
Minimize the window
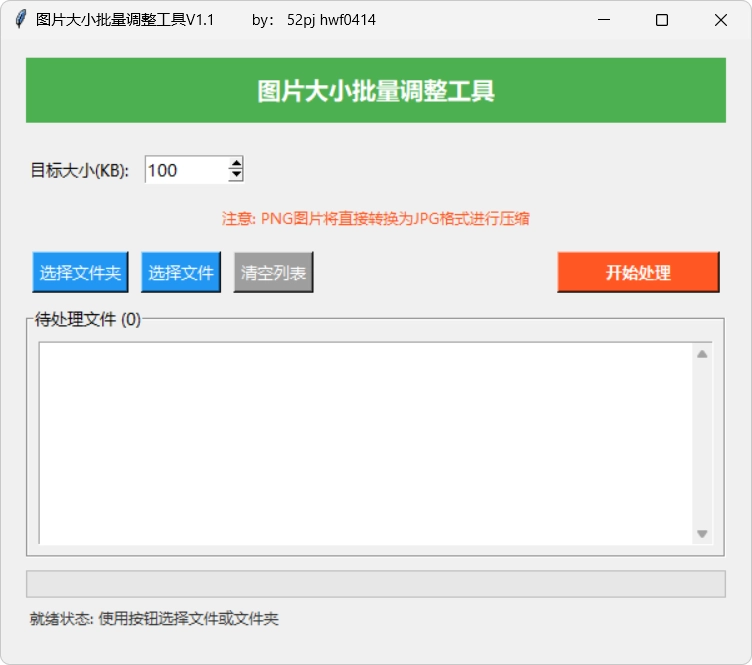(604, 20)
